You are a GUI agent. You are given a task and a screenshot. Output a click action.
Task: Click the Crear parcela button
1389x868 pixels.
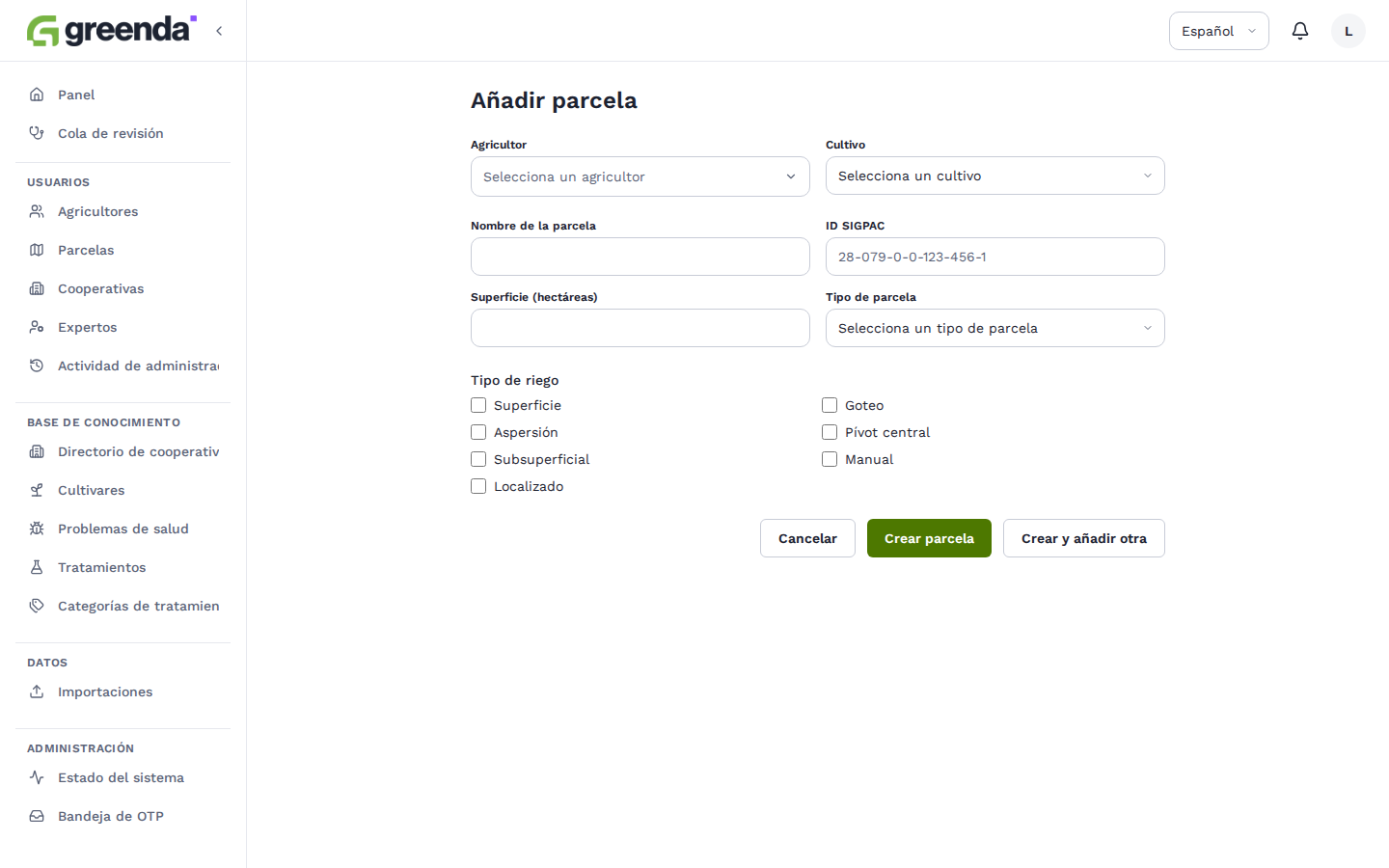click(929, 538)
